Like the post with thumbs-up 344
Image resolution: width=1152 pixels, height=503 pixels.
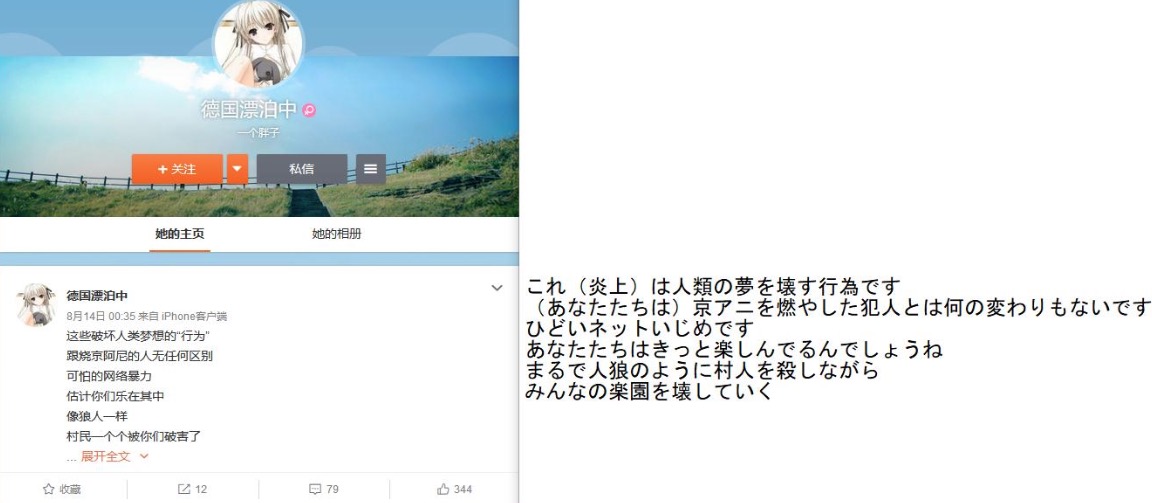[443, 489]
